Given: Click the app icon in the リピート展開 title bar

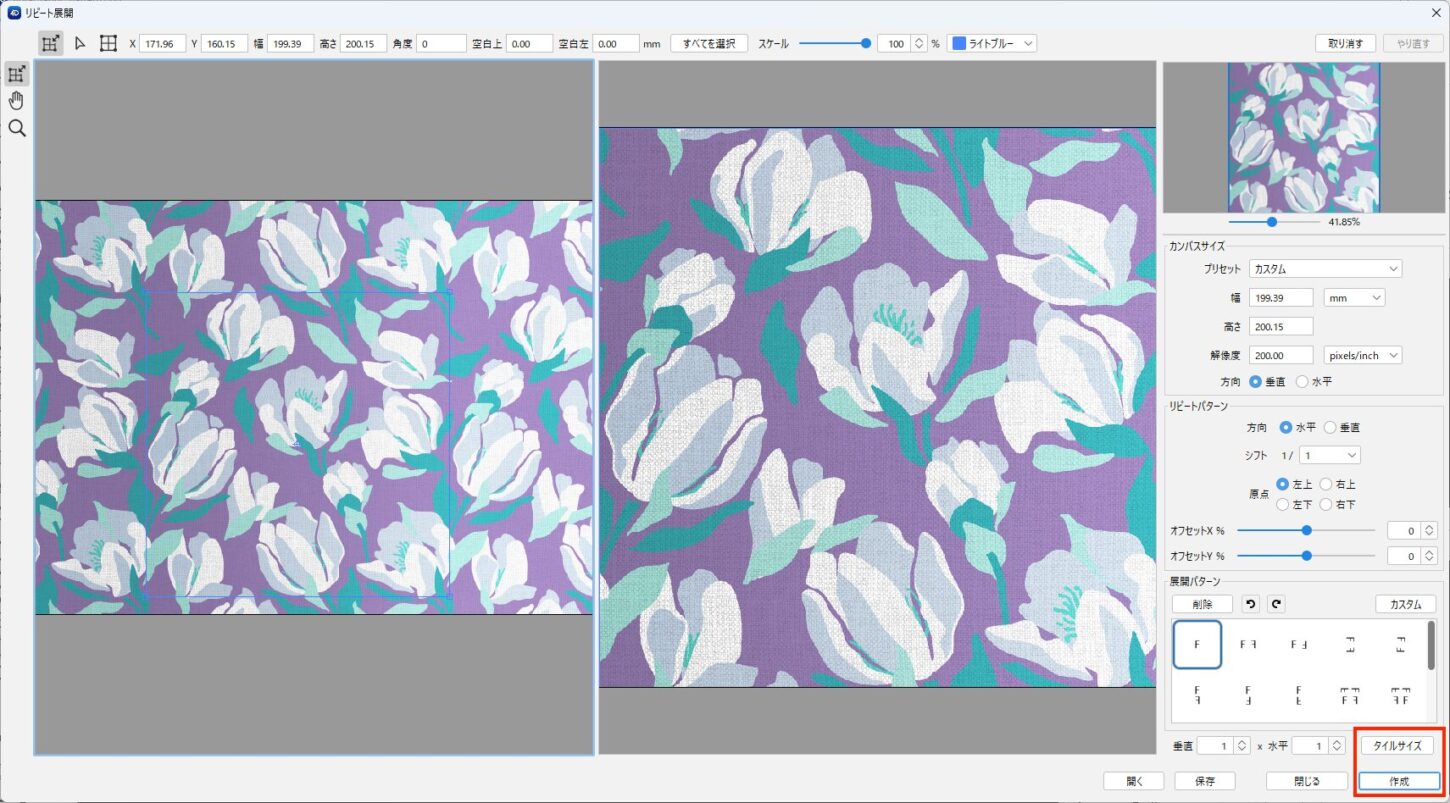Looking at the screenshot, I should point(14,13).
